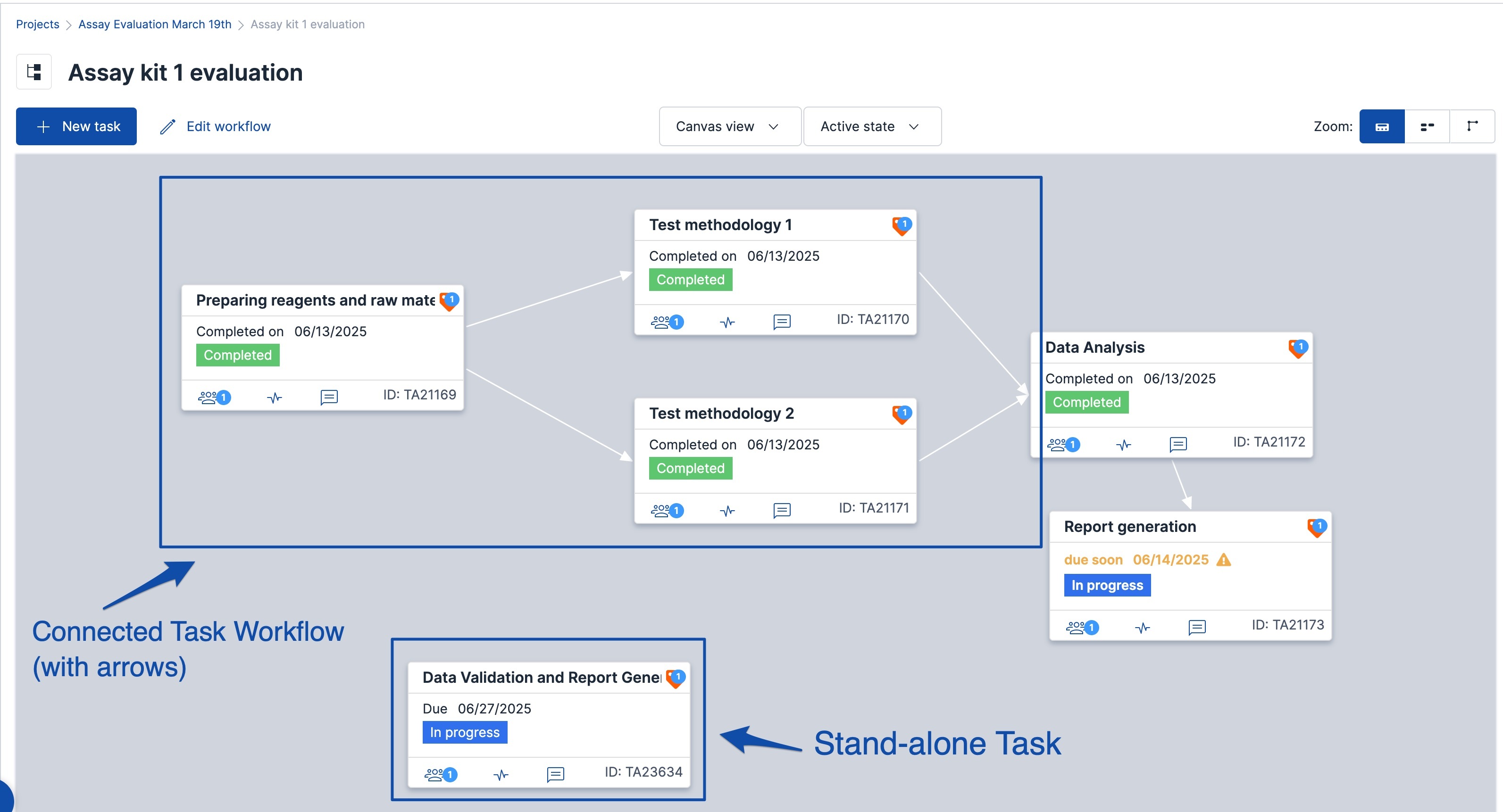Select the large card zoom level
The width and height of the screenshot is (1503, 812).
[1381, 126]
